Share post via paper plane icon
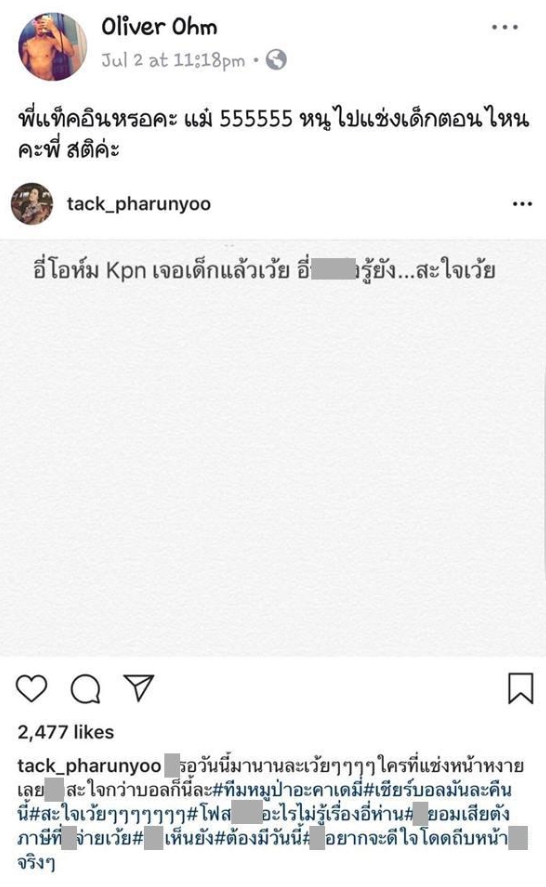The width and height of the screenshot is (546, 887). click(x=139, y=687)
